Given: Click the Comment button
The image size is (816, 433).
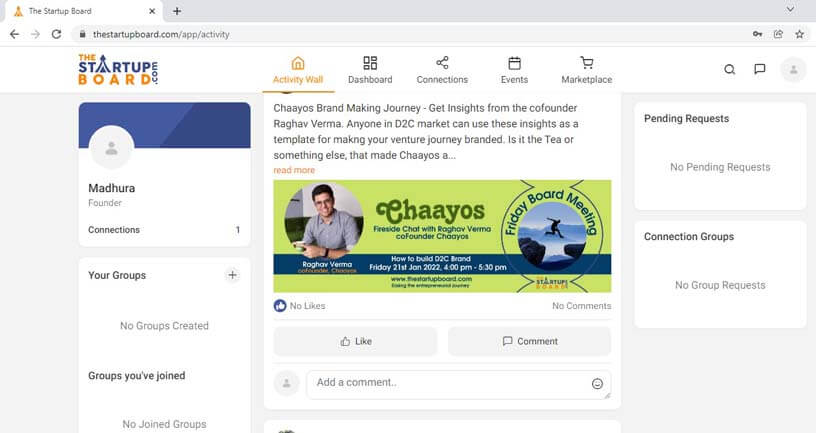Looking at the screenshot, I should [529, 341].
